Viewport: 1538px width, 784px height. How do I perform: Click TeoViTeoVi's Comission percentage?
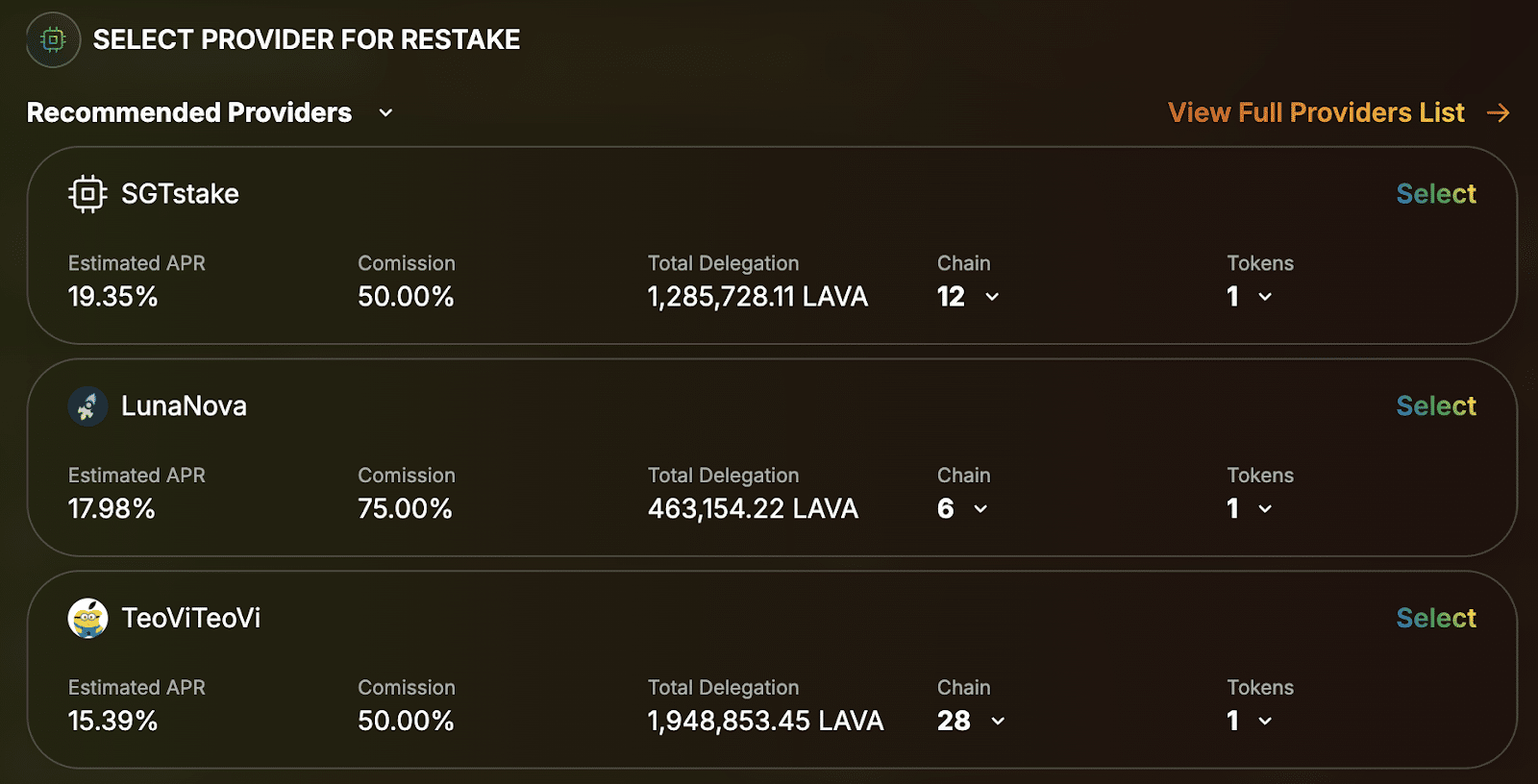pyautogui.click(x=406, y=720)
